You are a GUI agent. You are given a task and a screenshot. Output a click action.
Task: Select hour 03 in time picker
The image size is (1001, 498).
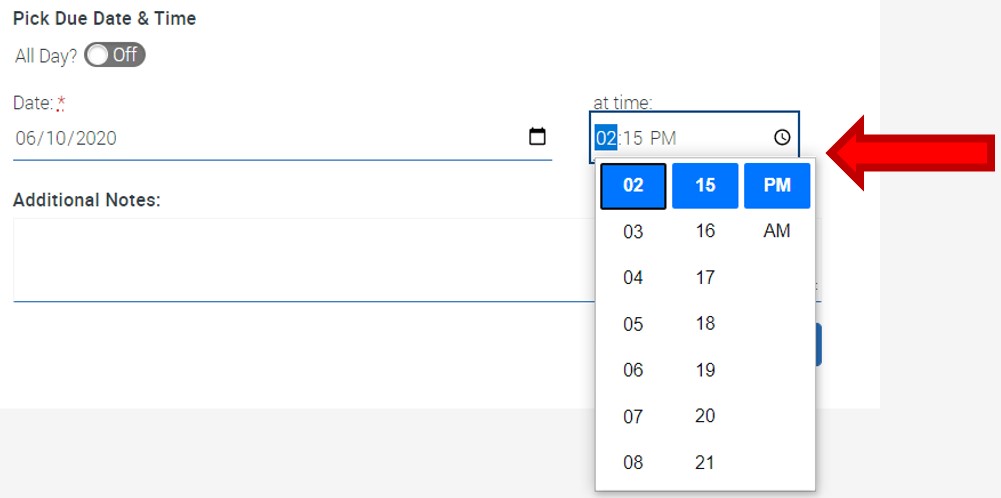click(x=633, y=232)
